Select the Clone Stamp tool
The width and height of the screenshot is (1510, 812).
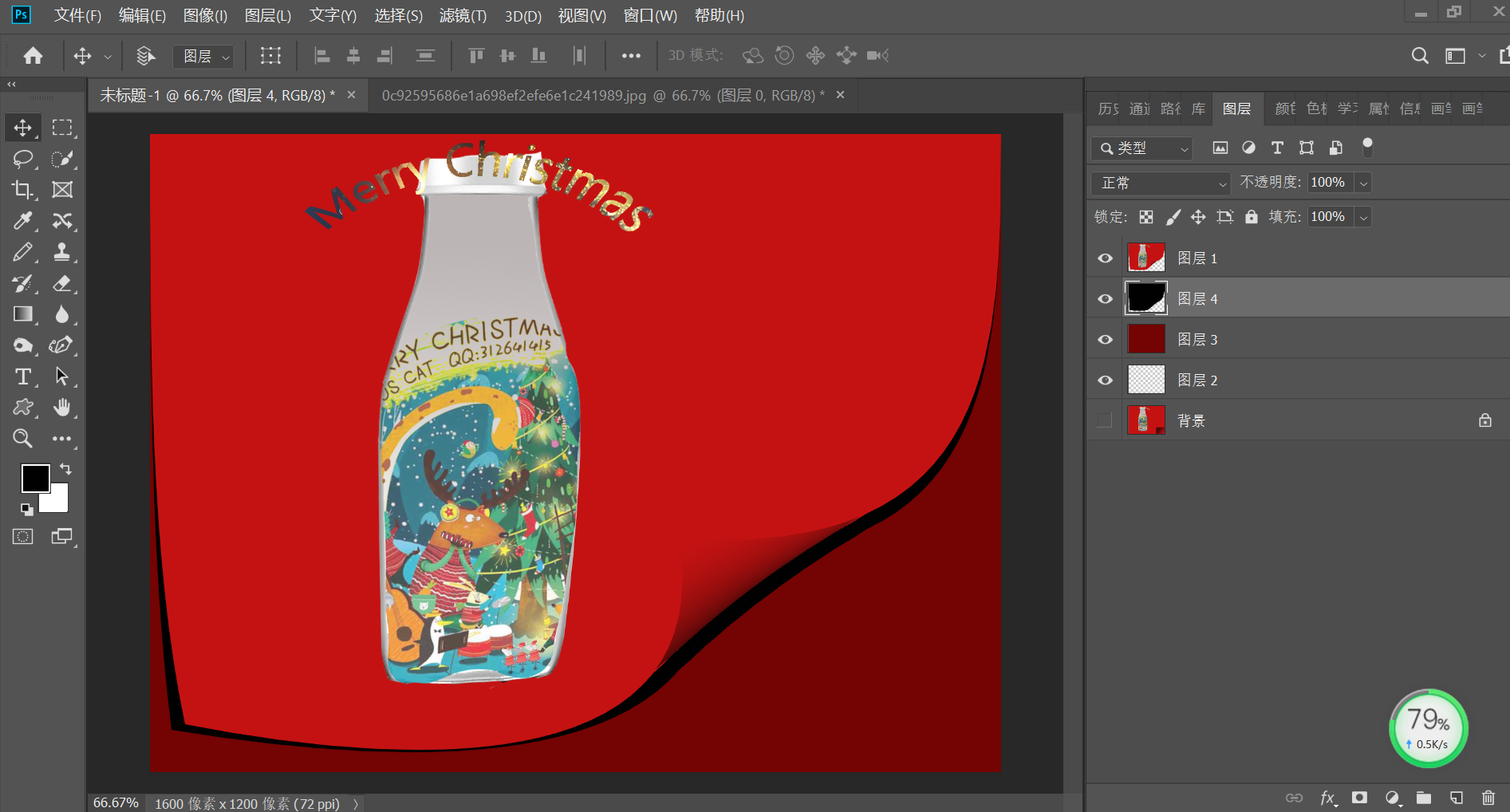[62, 252]
